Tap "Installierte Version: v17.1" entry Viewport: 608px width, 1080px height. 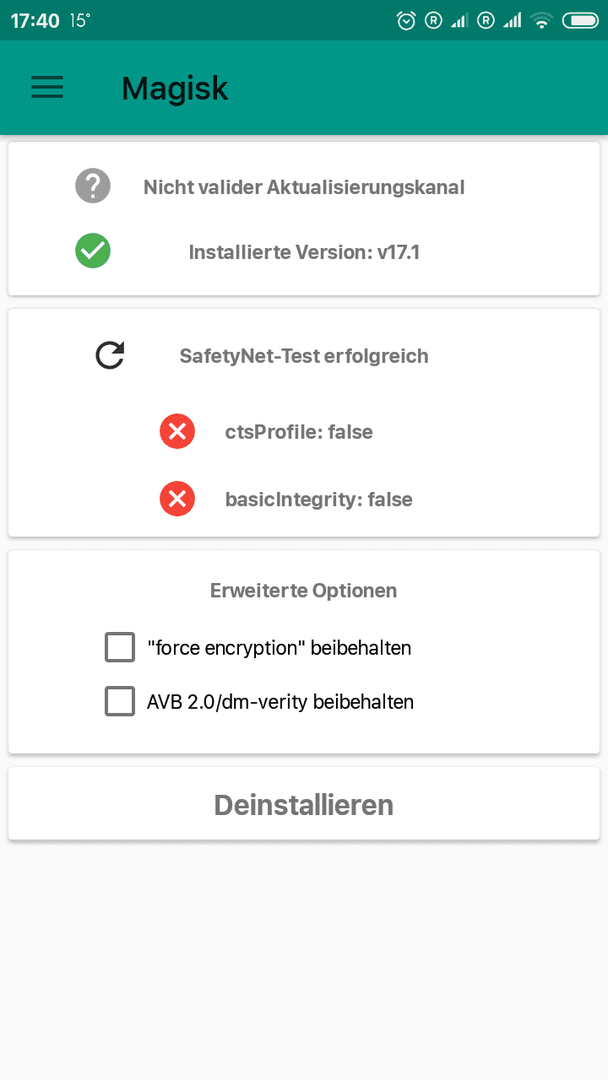[x=304, y=252]
